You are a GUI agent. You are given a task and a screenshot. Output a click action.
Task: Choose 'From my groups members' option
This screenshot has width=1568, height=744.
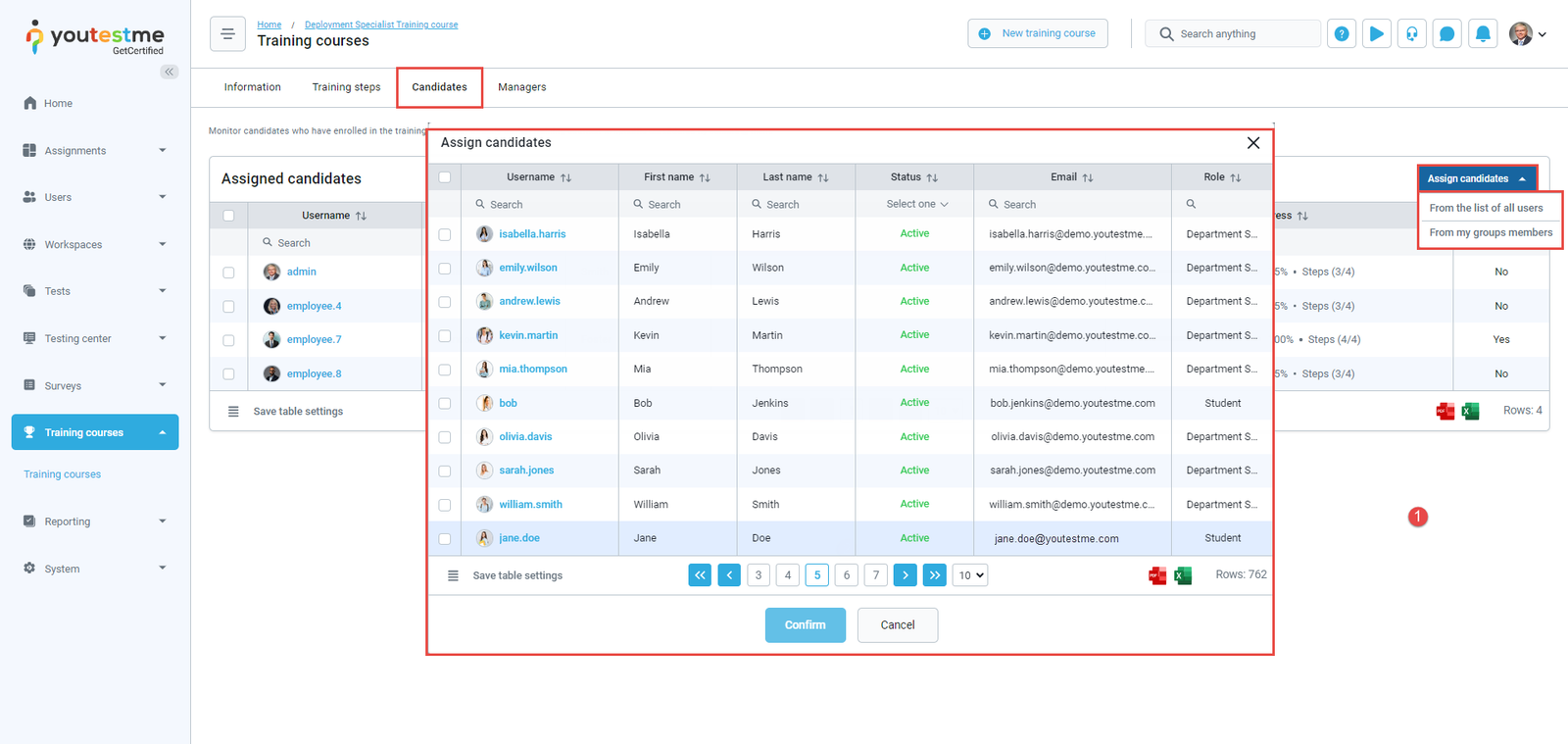1491,233
